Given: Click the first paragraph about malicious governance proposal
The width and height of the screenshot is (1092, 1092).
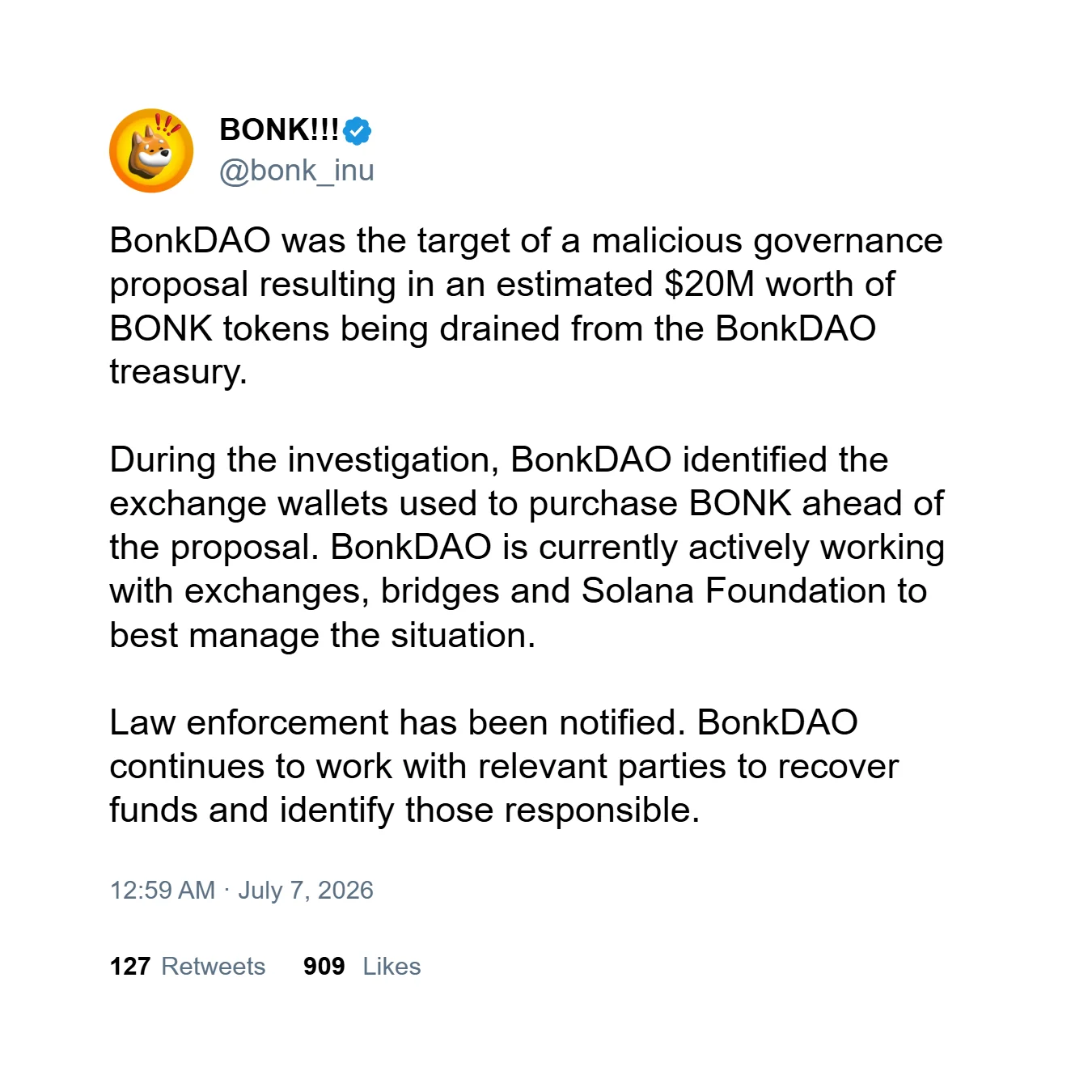Looking at the screenshot, I should tap(527, 306).
